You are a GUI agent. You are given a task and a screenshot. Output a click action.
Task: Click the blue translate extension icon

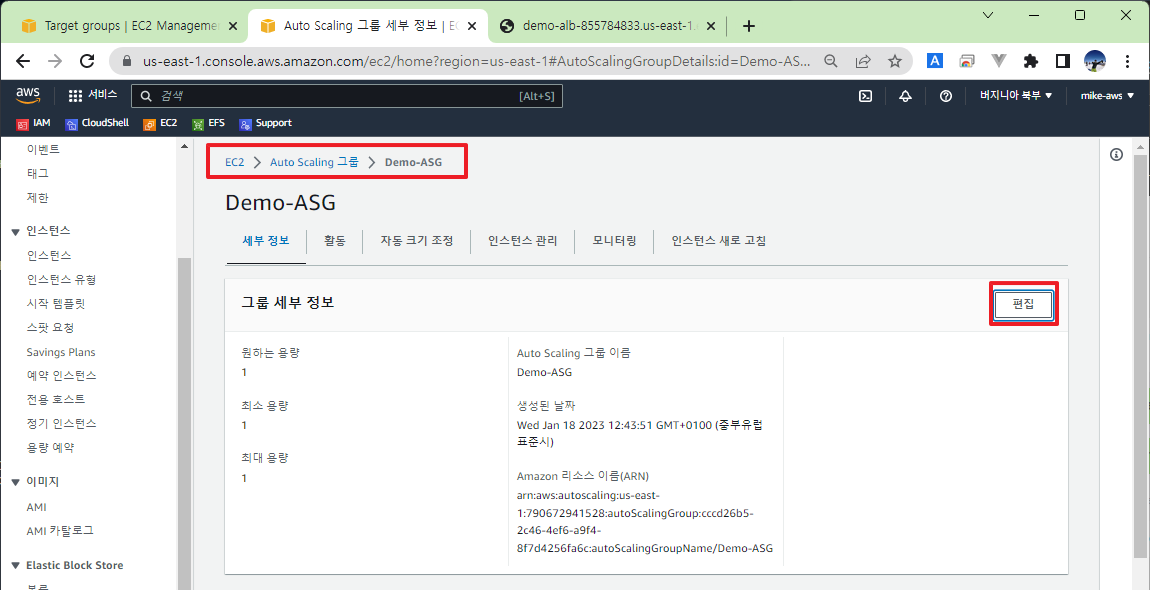934,61
